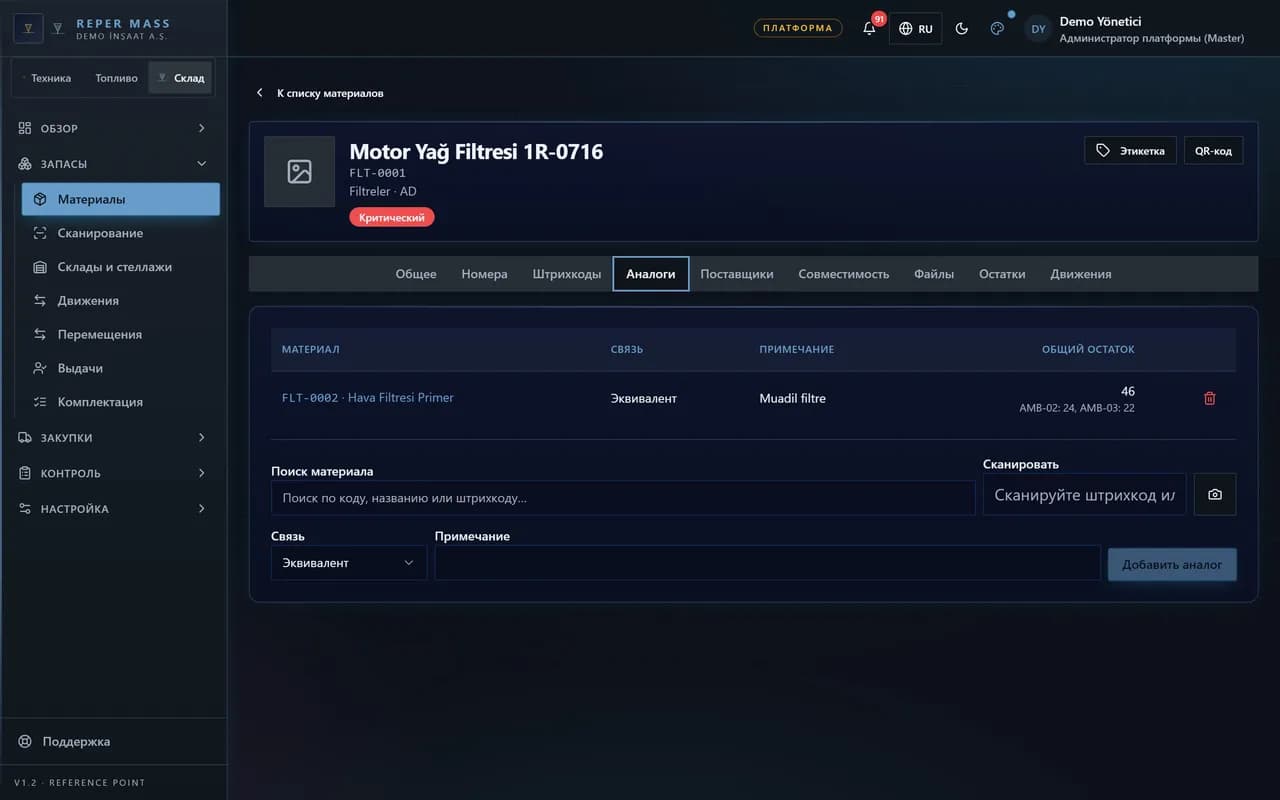Screen dimensions: 1280x800
Task: Switch to the Поставщики tab
Action: tap(737, 274)
